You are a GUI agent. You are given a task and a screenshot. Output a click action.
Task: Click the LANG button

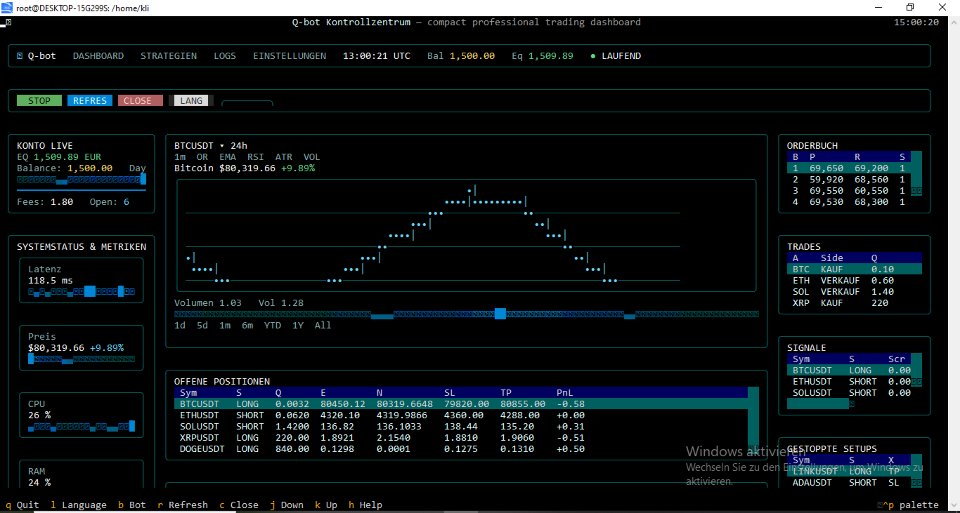(191, 100)
